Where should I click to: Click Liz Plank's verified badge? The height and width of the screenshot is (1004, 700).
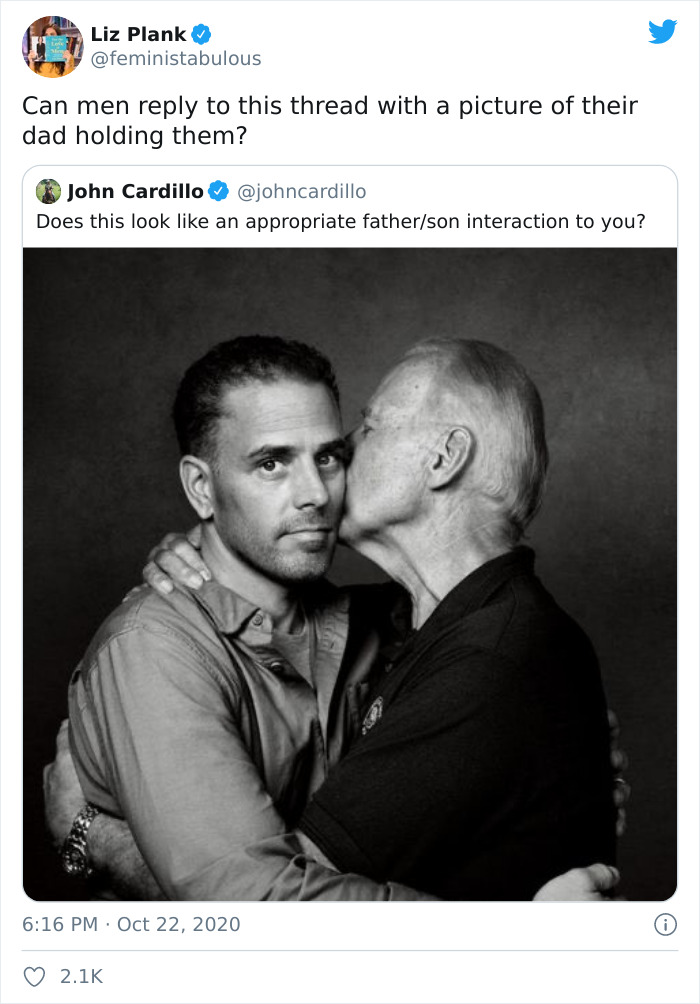coord(202,34)
